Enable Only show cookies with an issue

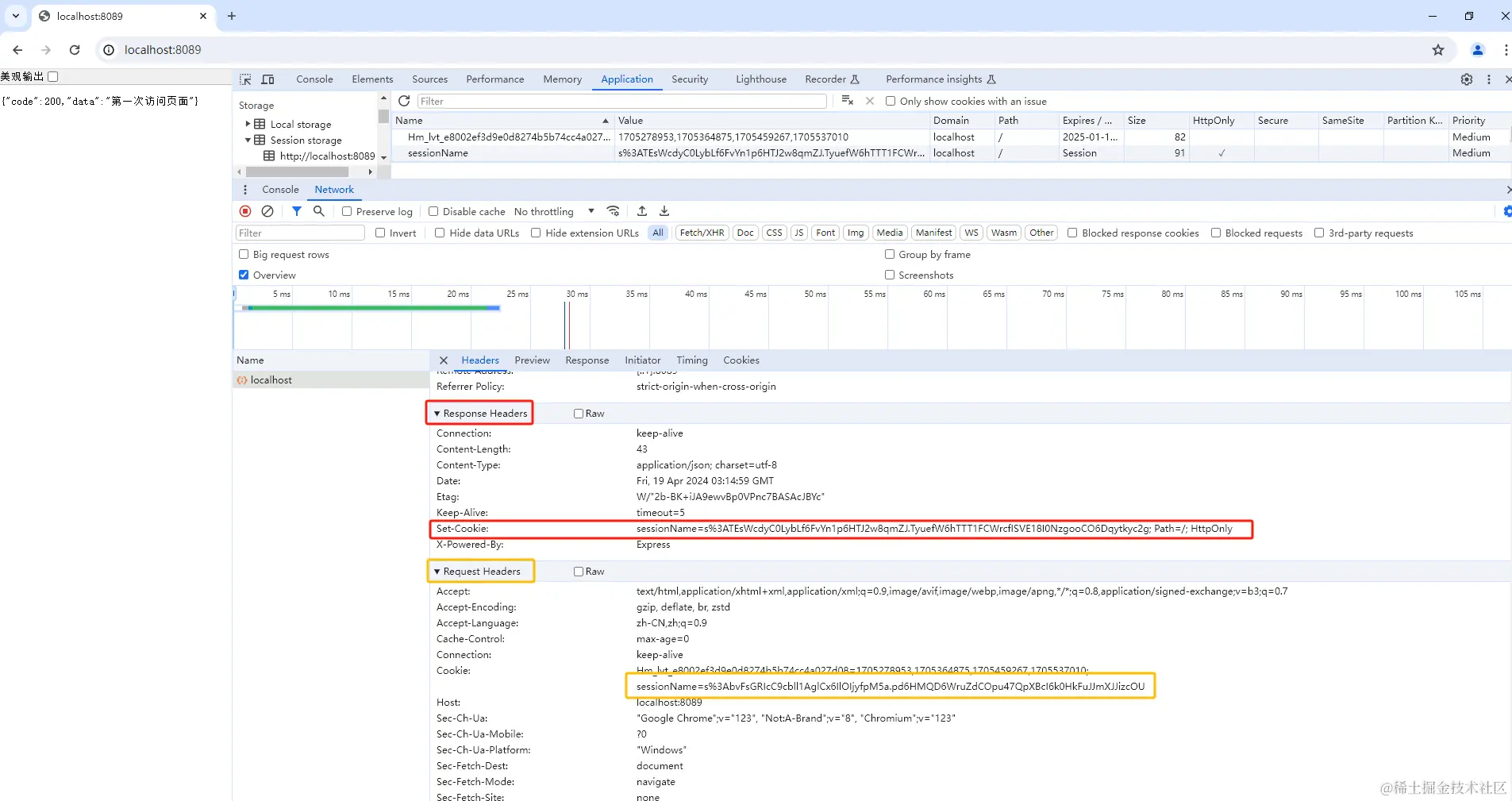(891, 102)
